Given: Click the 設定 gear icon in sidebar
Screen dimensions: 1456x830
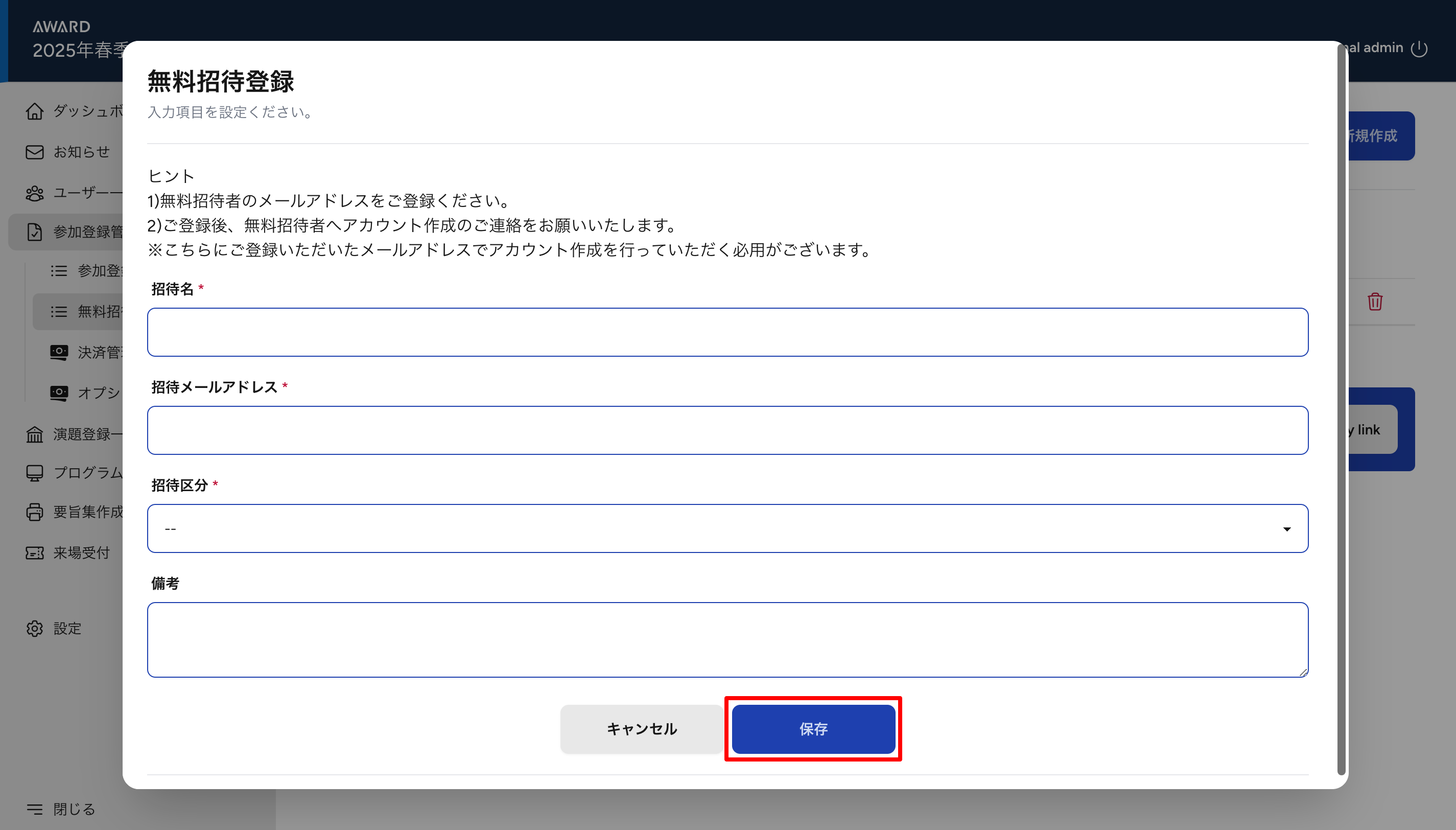Looking at the screenshot, I should [34, 628].
